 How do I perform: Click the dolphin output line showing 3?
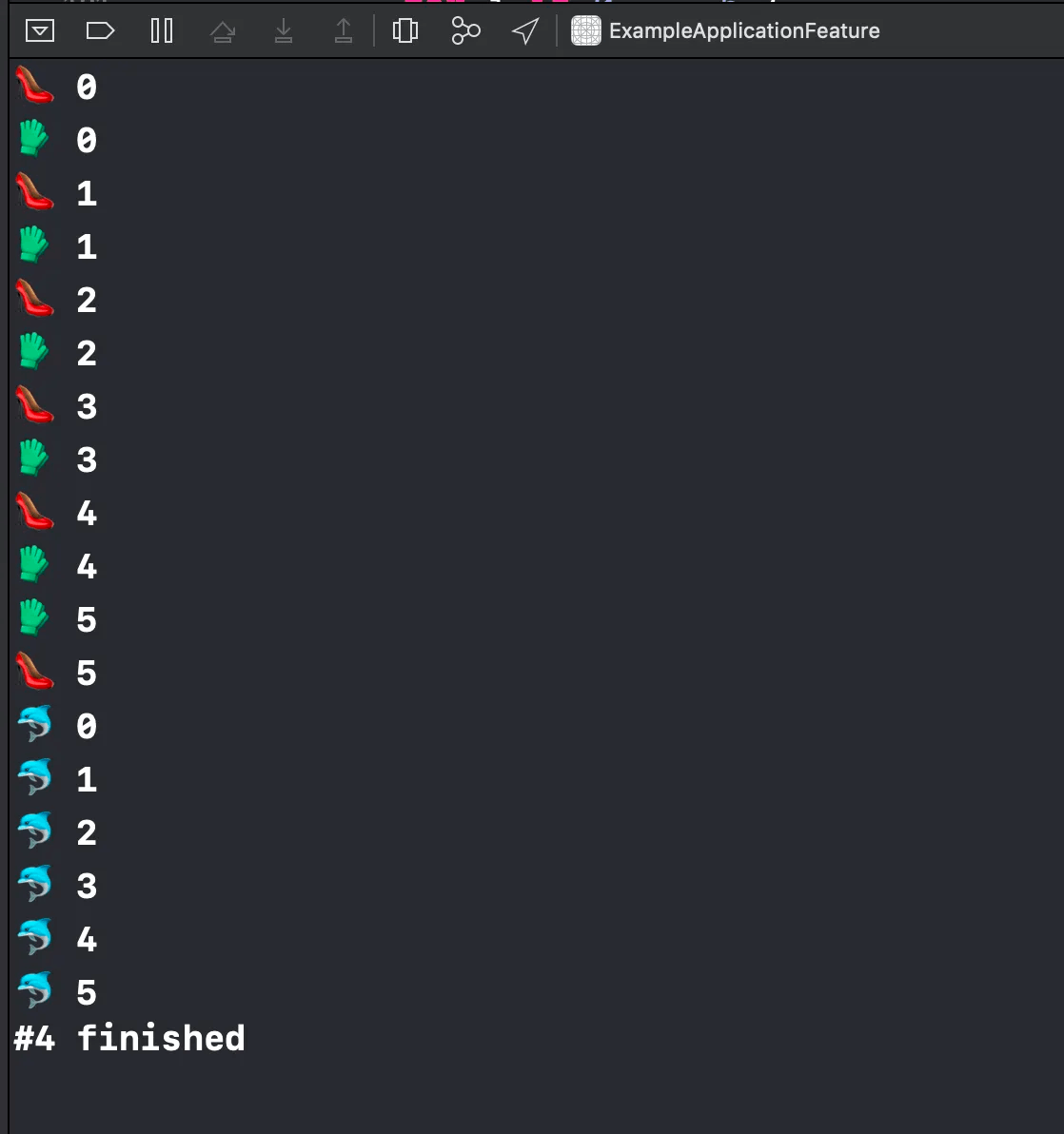tap(56, 885)
